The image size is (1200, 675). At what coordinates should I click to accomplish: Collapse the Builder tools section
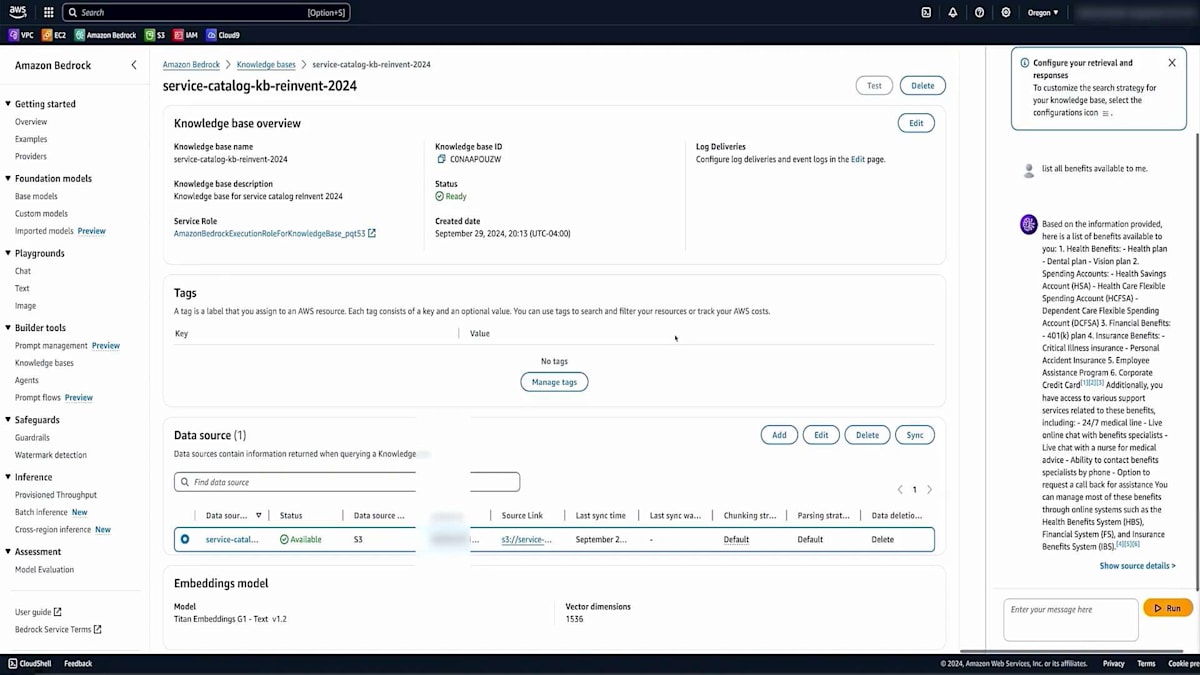click(x=8, y=328)
